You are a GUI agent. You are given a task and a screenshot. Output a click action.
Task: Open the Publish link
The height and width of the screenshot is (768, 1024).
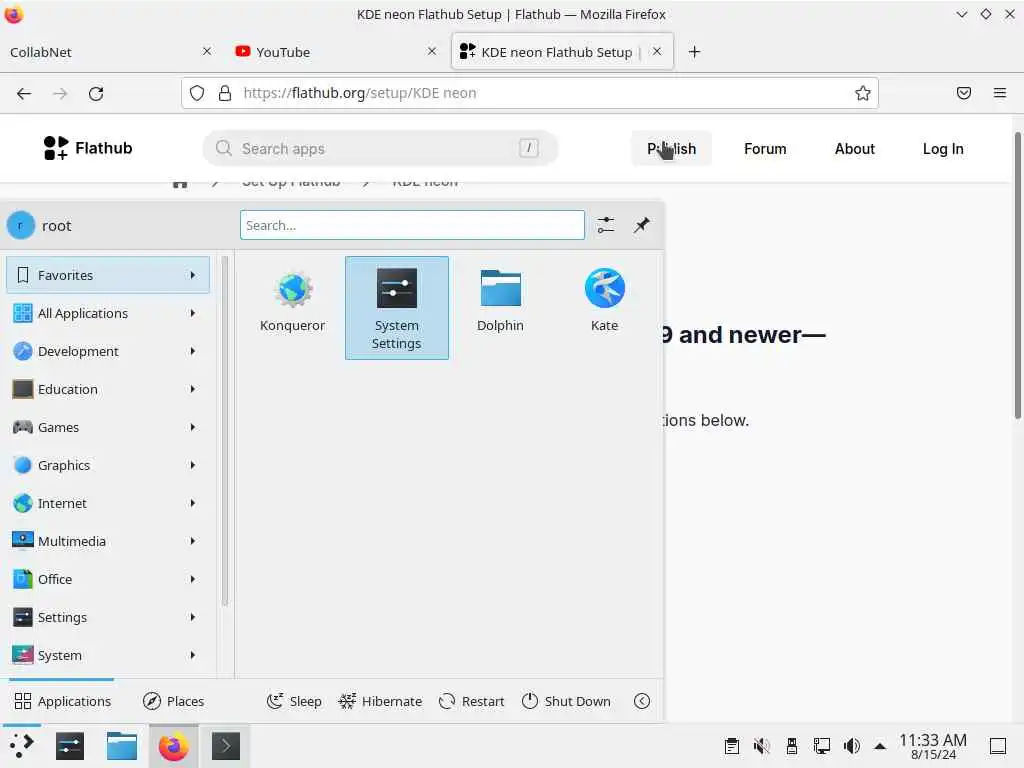coord(671,148)
